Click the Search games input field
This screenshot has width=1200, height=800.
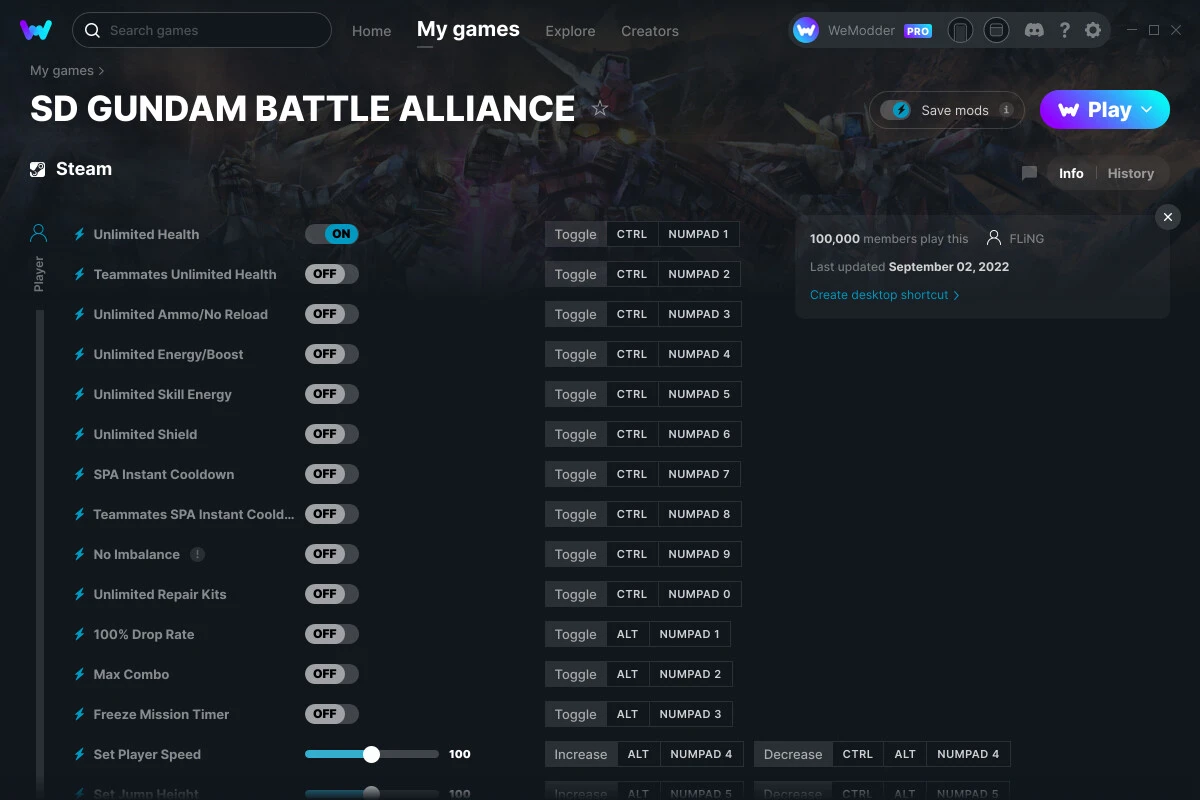[x=200, y=30]
